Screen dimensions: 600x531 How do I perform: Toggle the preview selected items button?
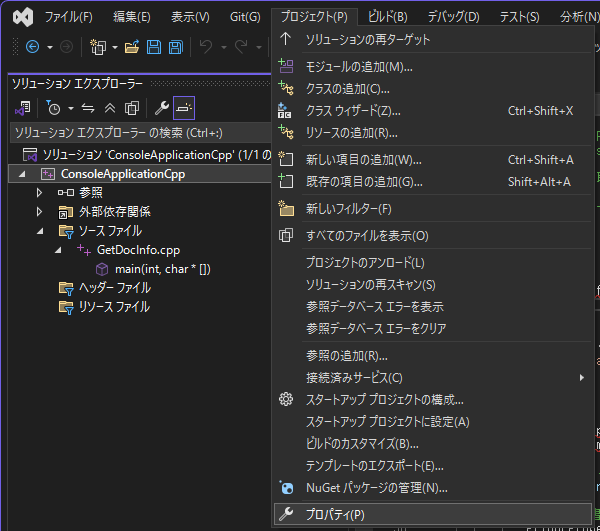pyautogui.click(x=183, y=107)
